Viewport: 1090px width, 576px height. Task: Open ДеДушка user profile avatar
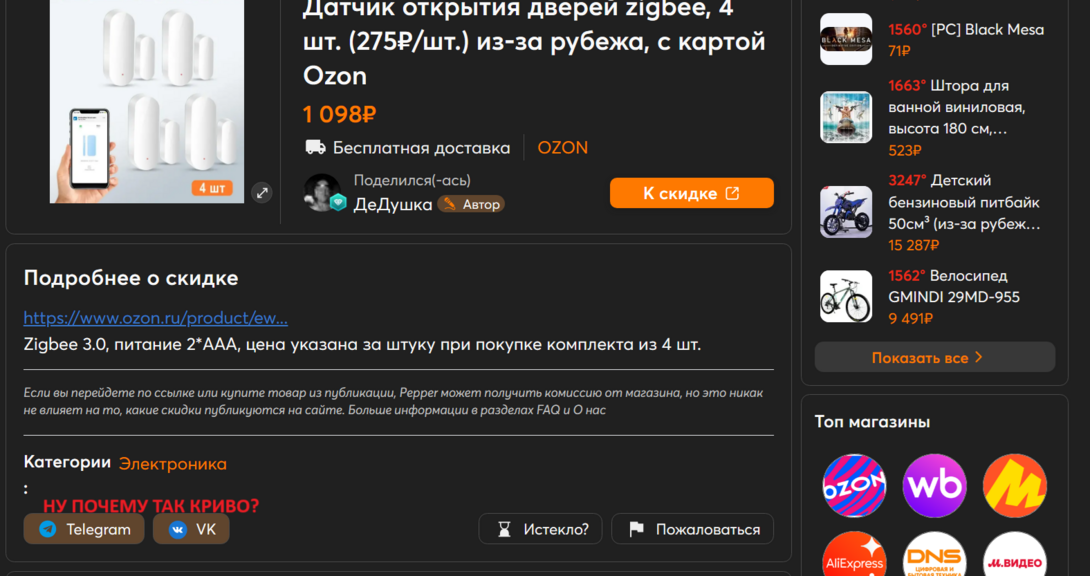[x=323, y=192]
